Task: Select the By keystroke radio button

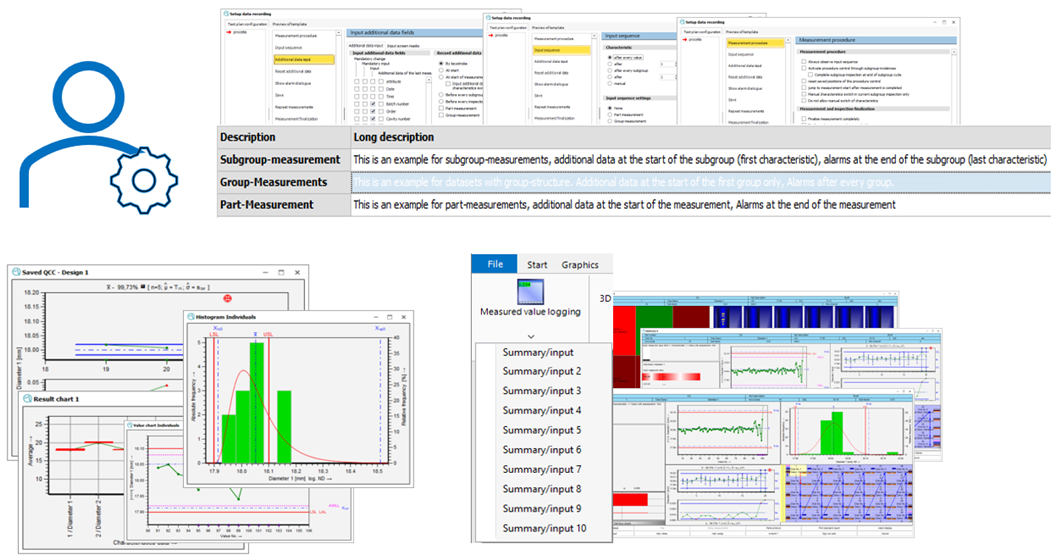Action: click(x=441, y=64)
